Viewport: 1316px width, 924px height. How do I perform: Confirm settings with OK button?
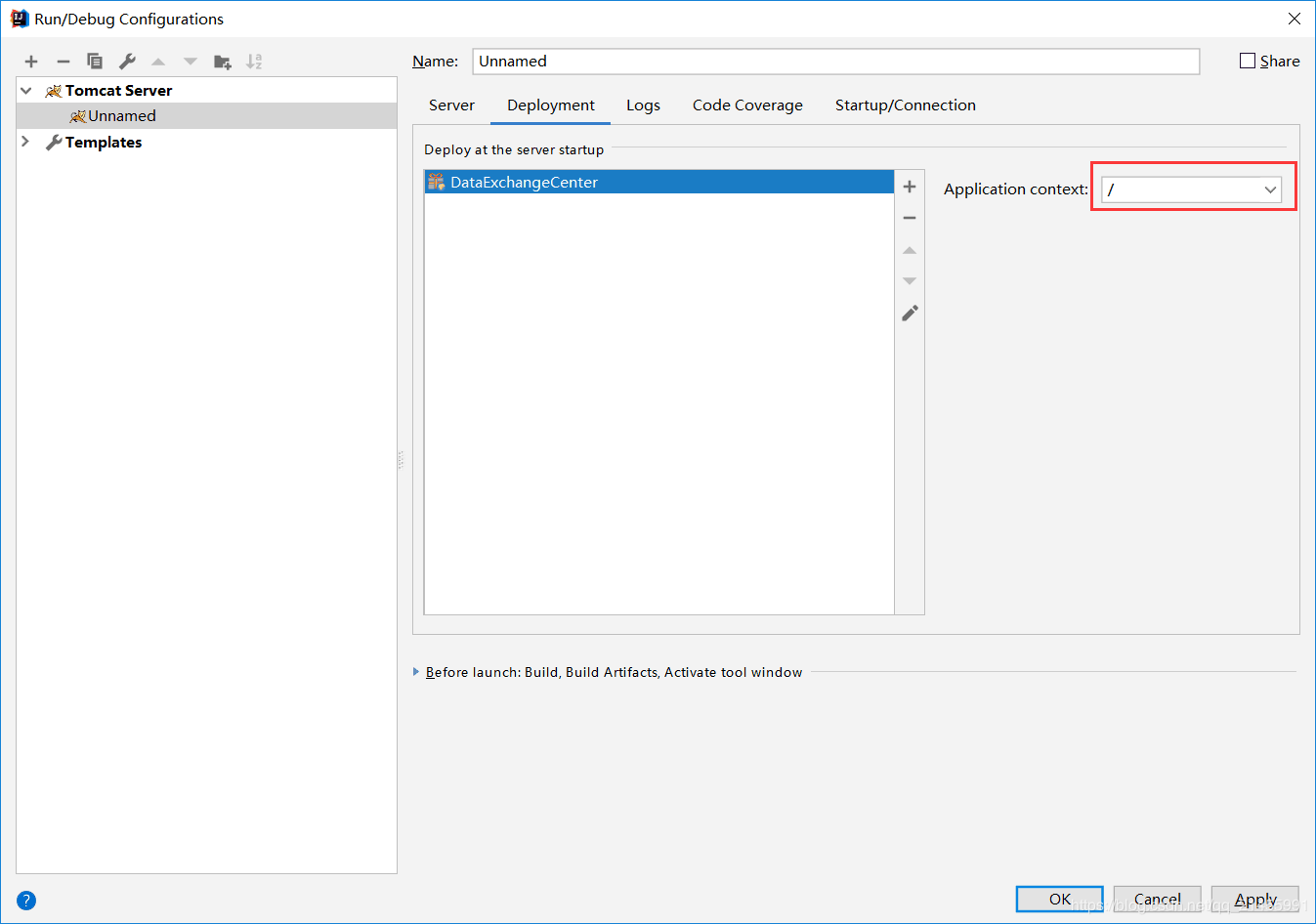pos(1059,899)
